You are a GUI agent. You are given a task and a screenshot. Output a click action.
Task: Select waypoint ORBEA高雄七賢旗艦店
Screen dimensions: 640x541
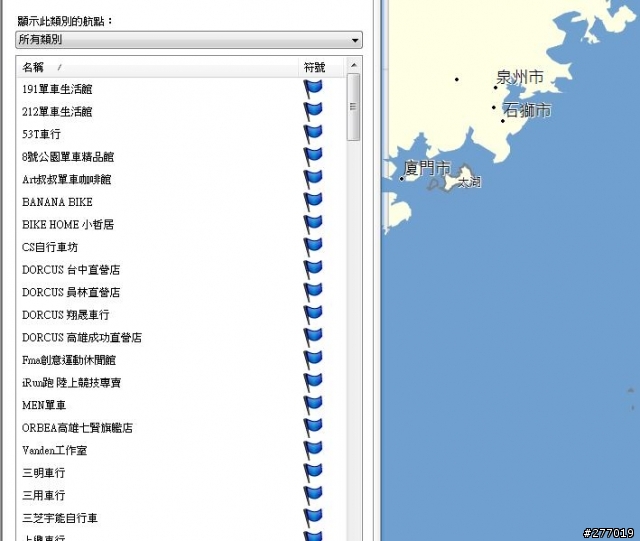(78, 428)
